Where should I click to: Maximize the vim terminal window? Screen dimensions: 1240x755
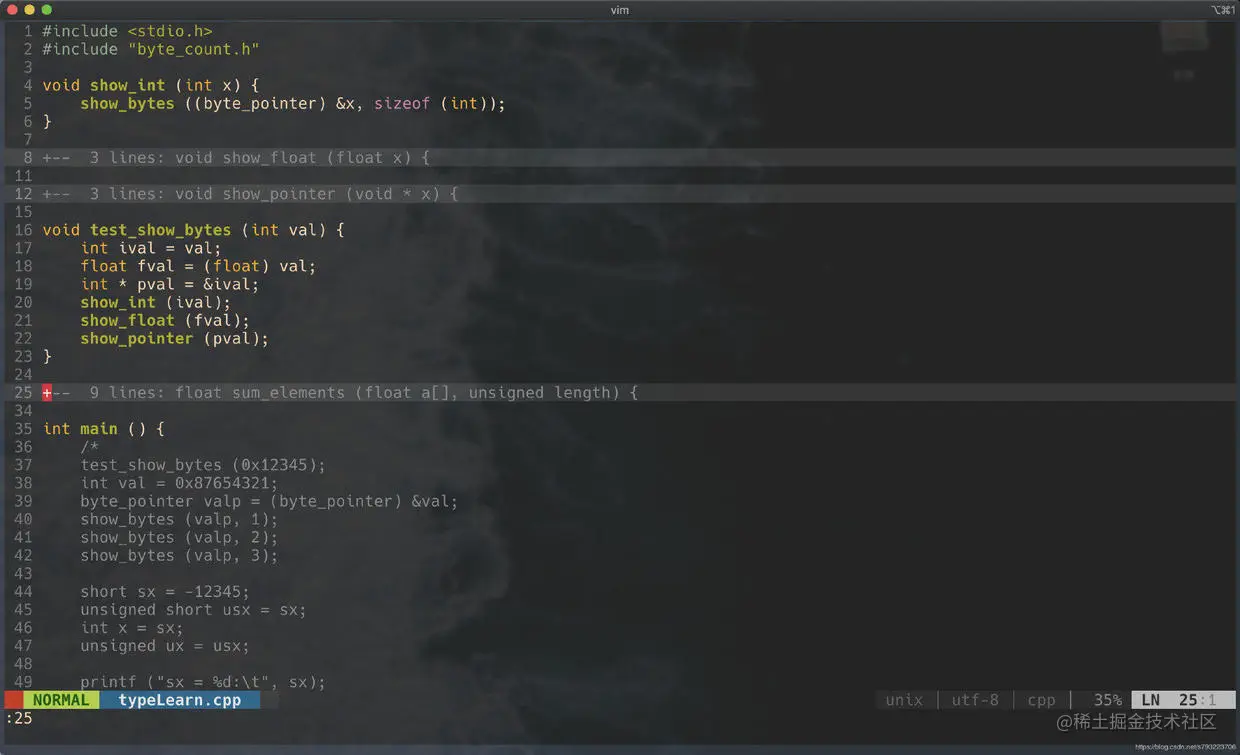(46, 9)
